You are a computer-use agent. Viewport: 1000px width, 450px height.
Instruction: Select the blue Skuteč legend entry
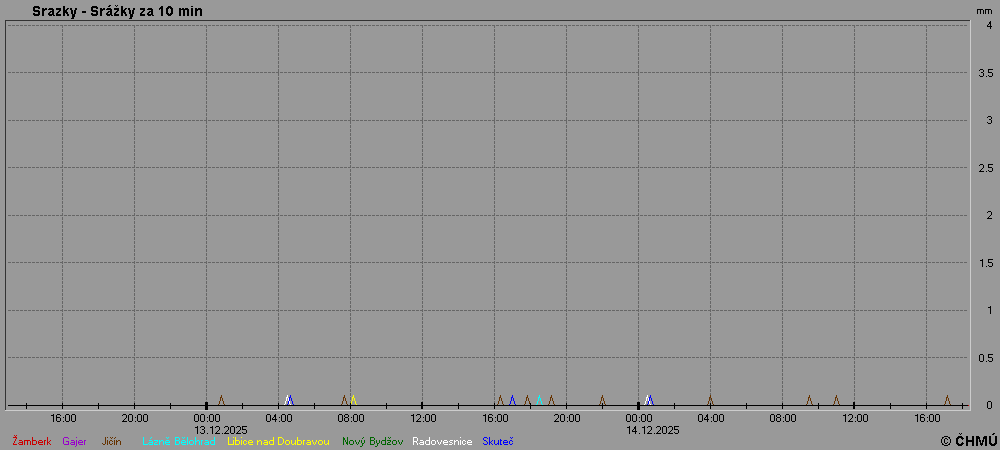coord(497,441)
